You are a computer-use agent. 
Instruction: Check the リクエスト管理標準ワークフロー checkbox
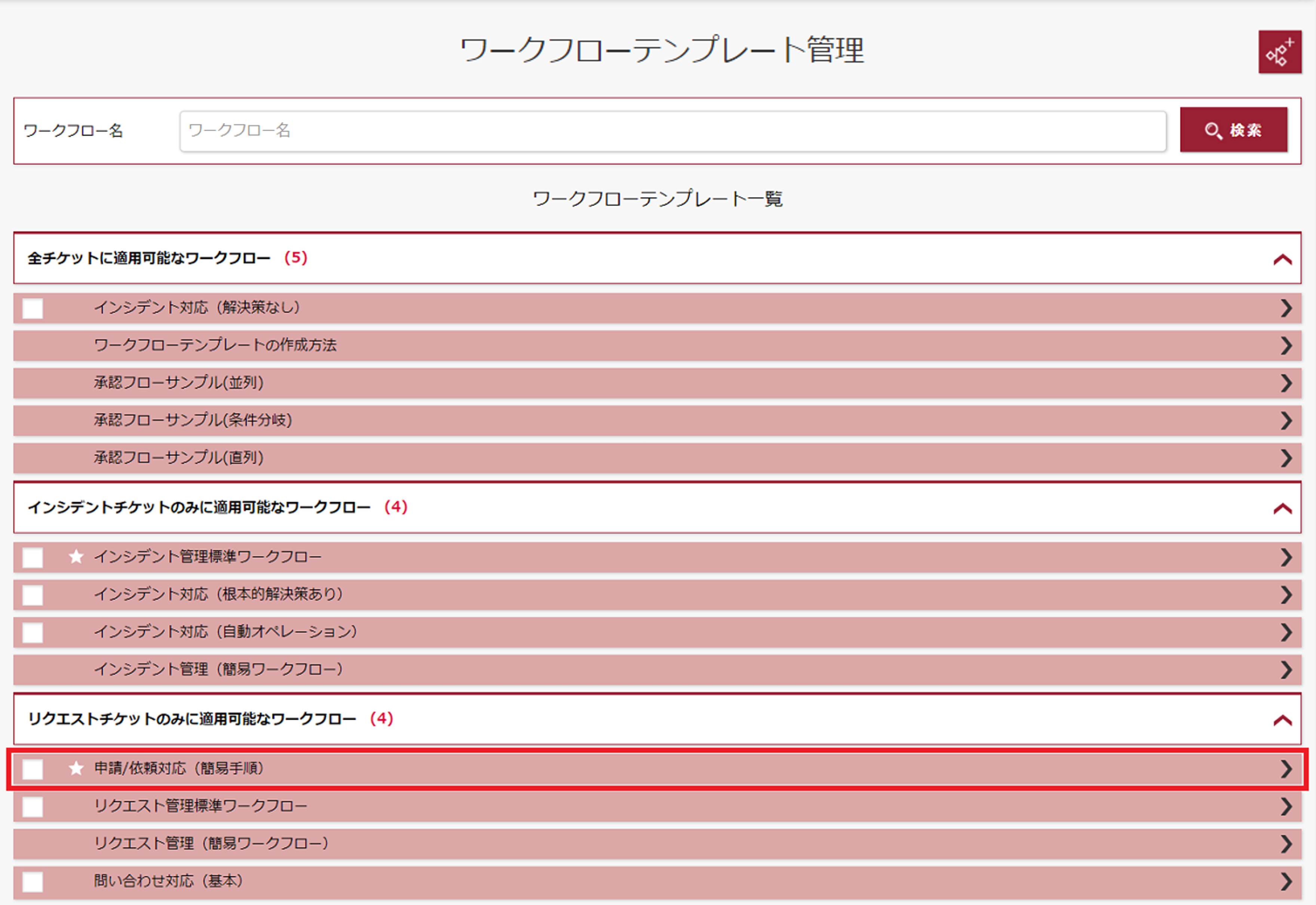click(32, 806)
